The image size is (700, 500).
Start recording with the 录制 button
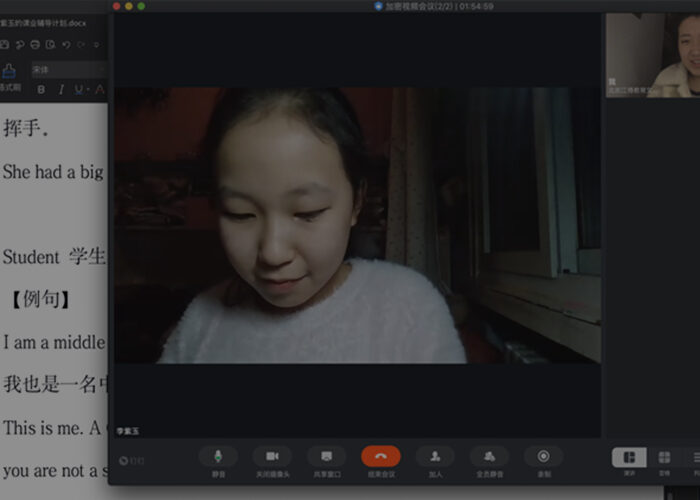[x=543, y=457]
